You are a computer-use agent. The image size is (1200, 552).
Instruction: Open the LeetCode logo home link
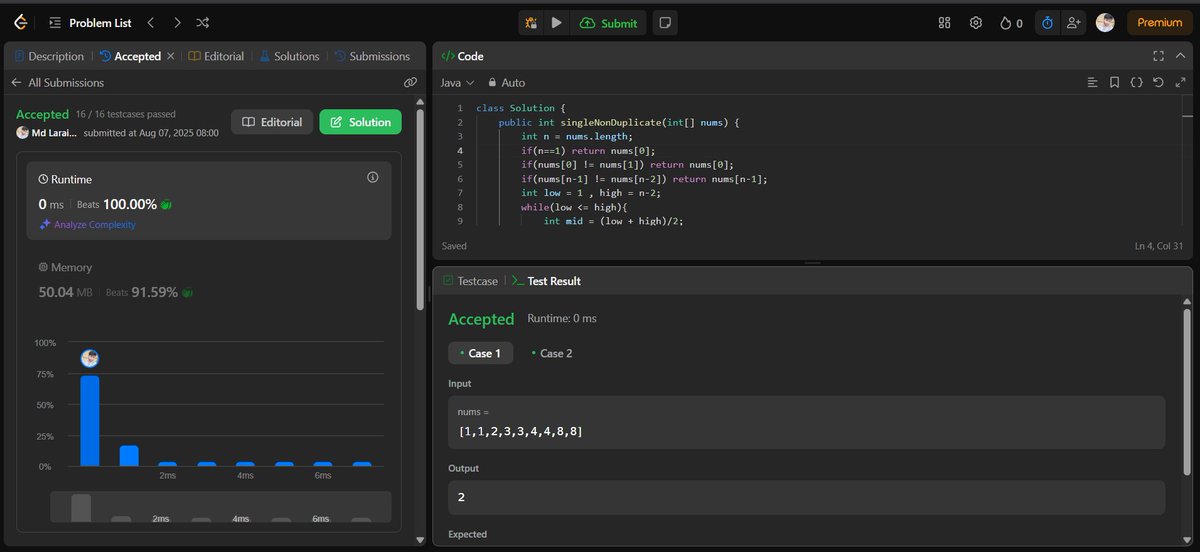click(20, 22)
